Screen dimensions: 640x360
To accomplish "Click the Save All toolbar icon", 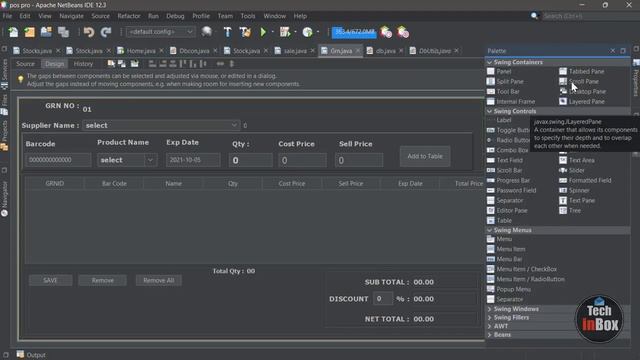I will [63, 32].
